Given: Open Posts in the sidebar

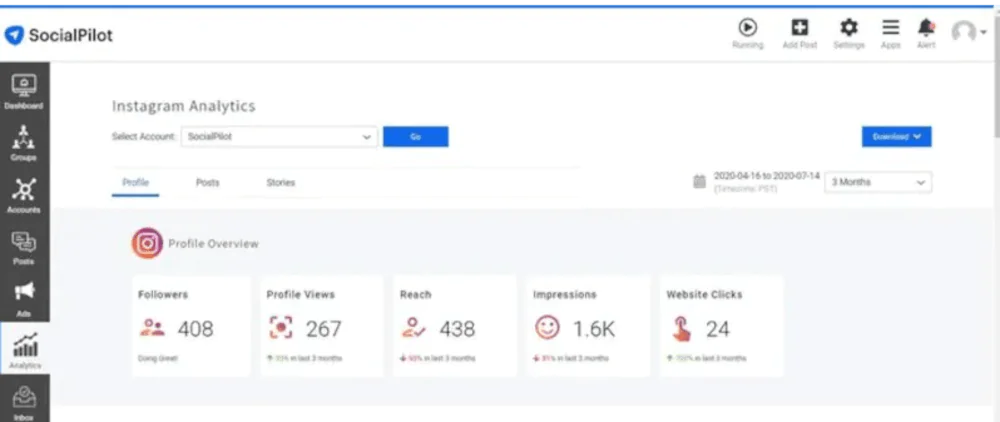Looking at the screenshot, I should (x=24, y=247).
